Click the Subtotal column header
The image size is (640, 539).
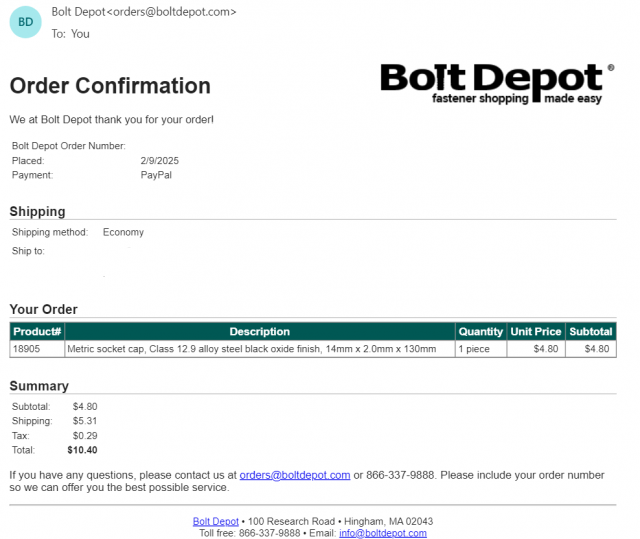[591, 331]
